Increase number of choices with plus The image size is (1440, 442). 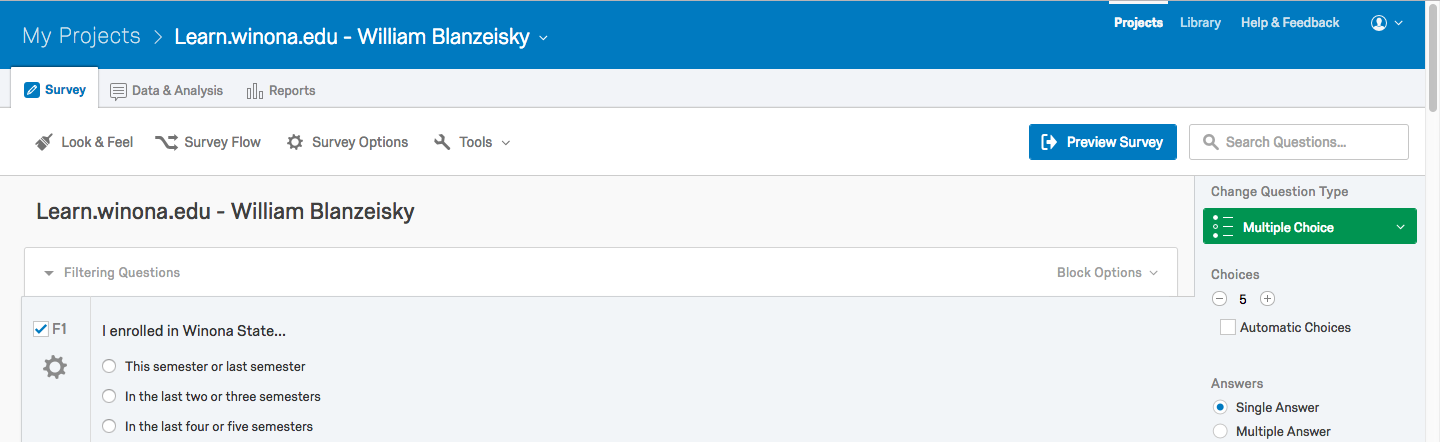(1267, 298)
